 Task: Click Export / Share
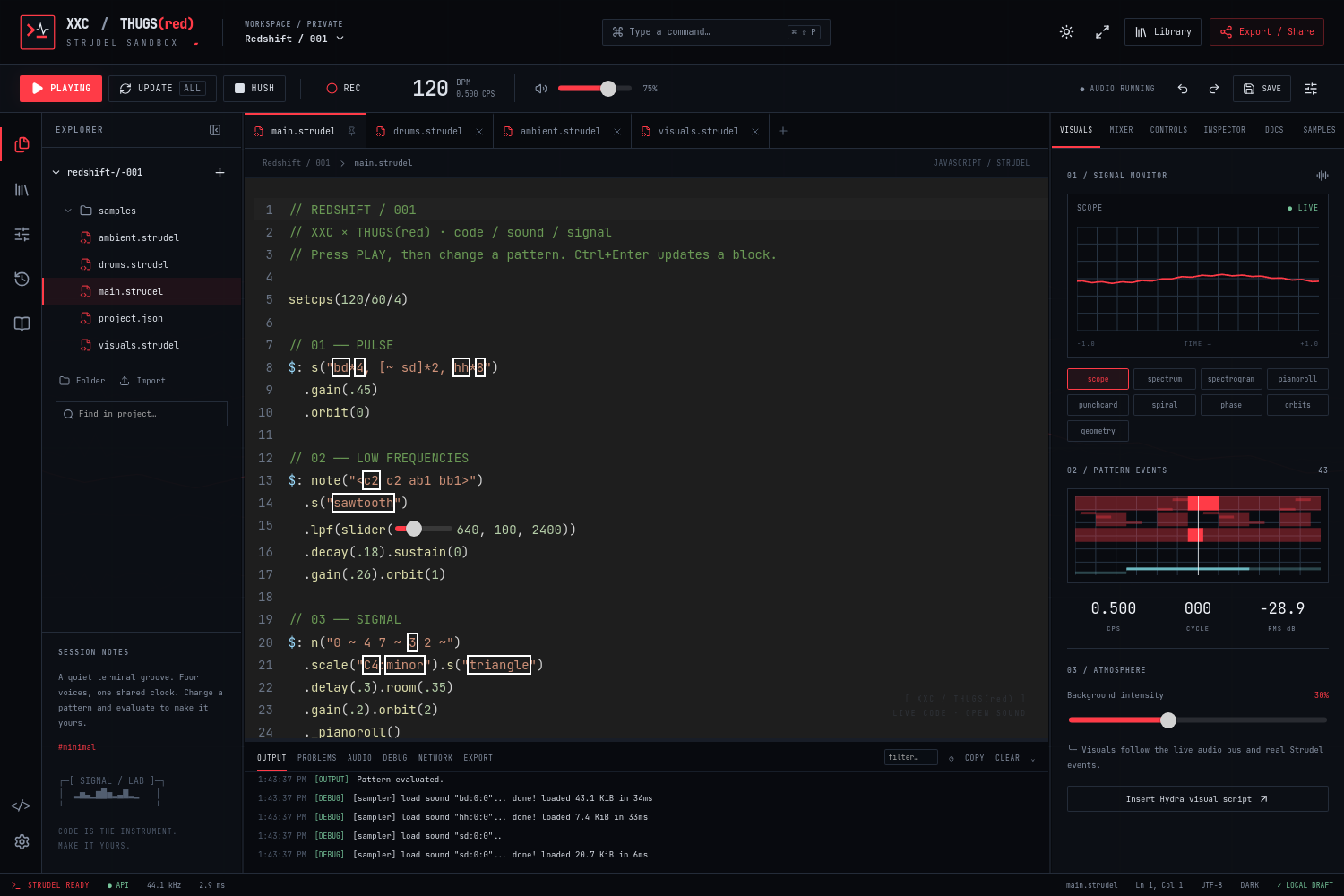(1267, 31)
